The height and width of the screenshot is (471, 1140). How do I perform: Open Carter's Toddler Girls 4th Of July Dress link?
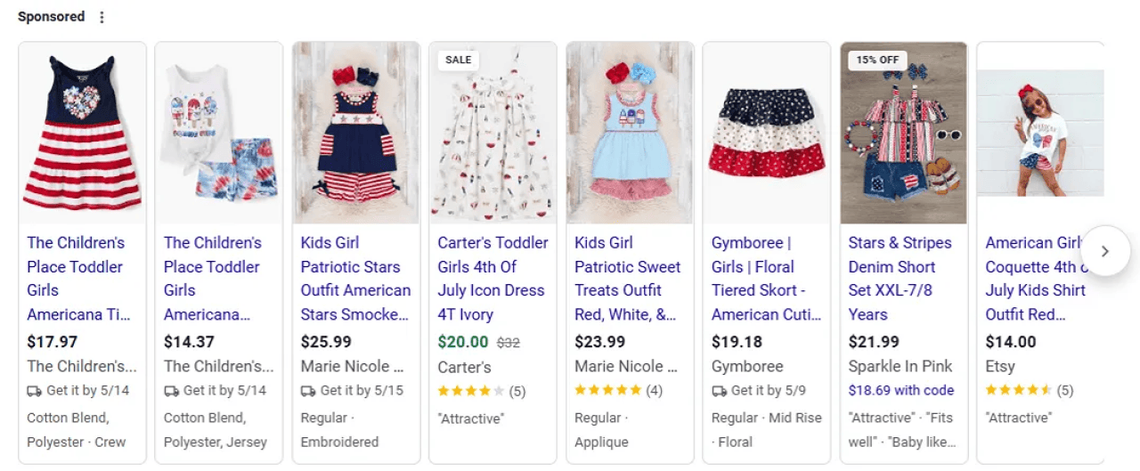pos(493,278)
